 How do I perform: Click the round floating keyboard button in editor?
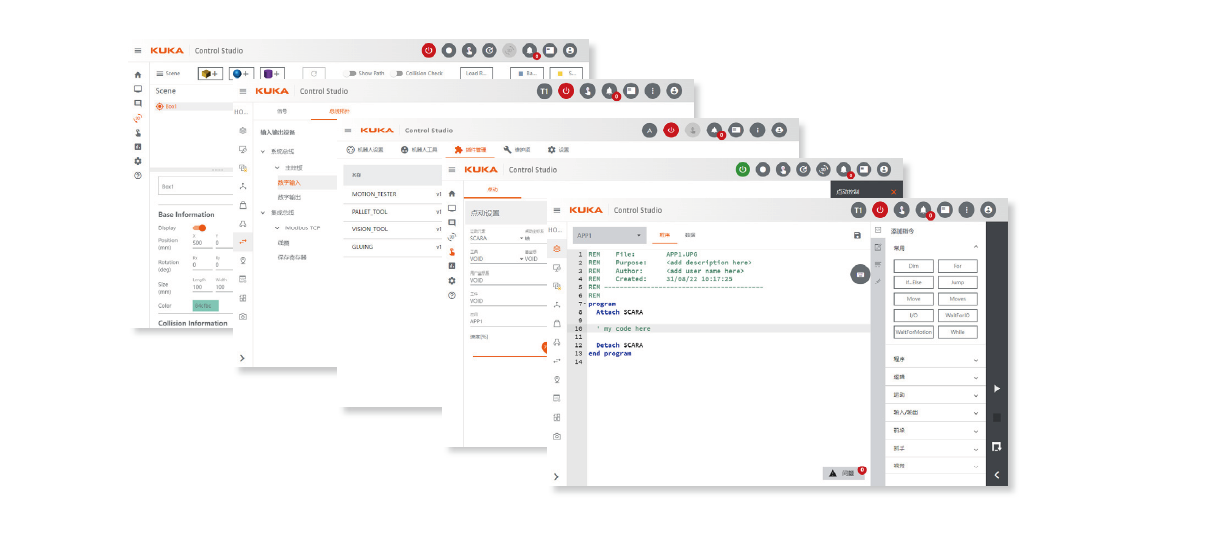tap(860, 274)
